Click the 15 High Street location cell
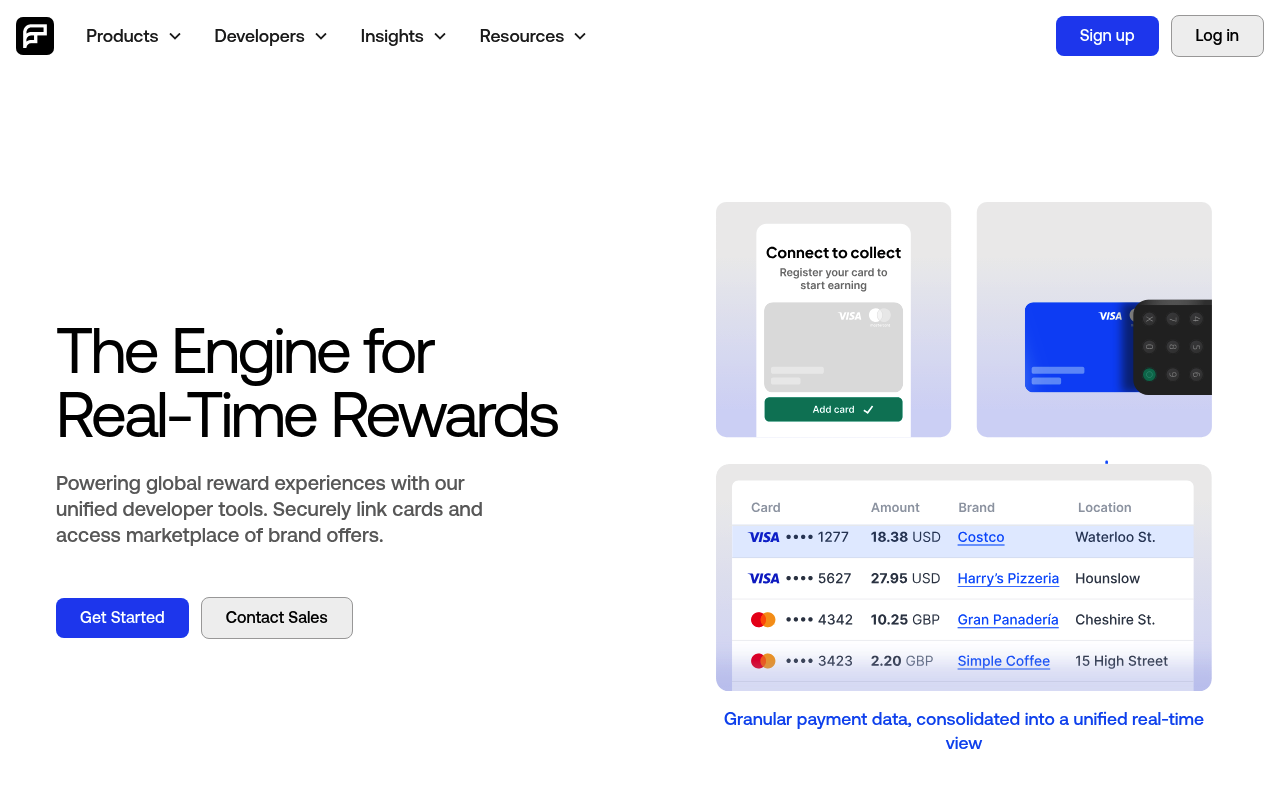 (x=1122, y=661)
